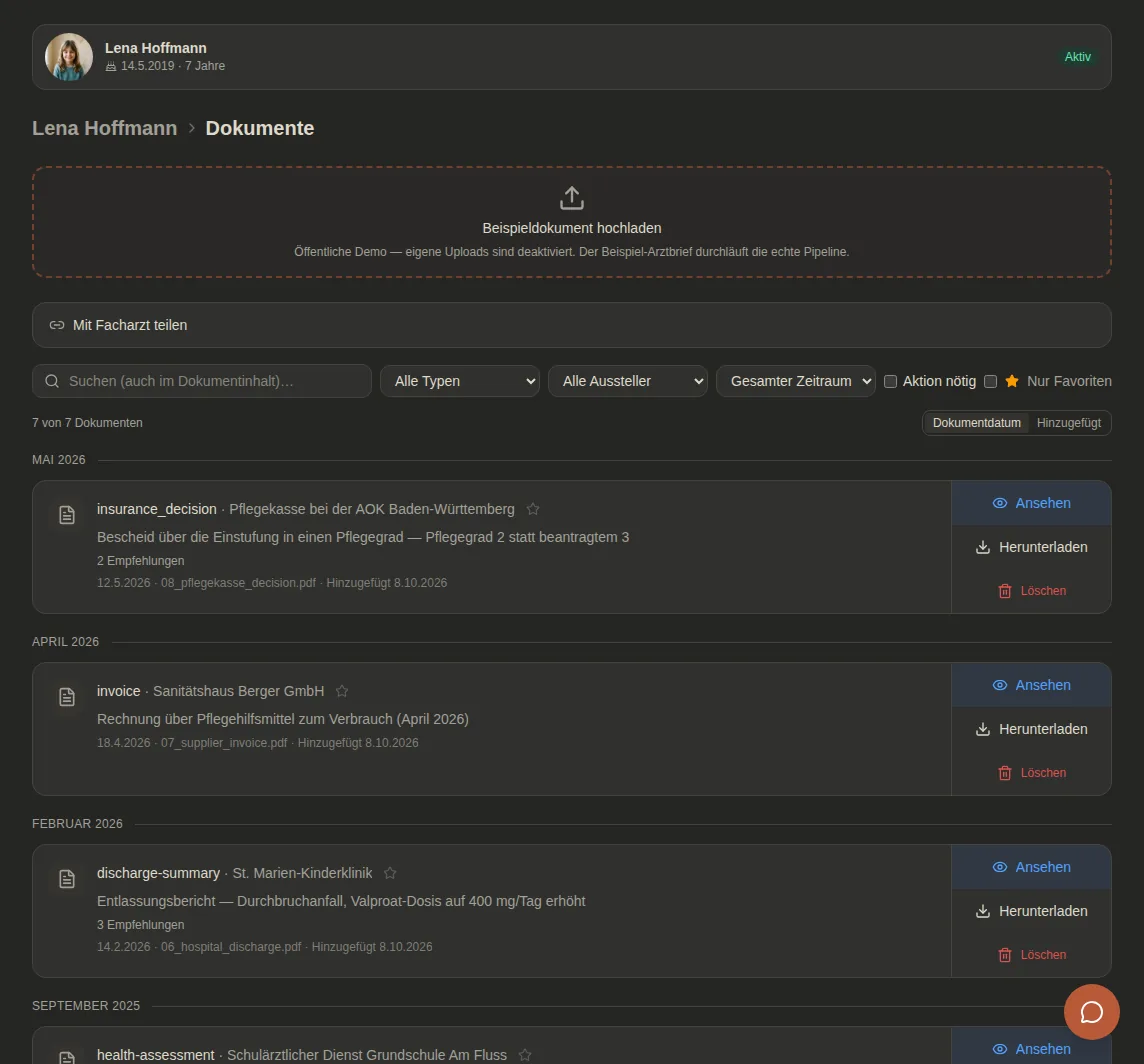Sort by Dokumentdatum tab

click(976, 423)
